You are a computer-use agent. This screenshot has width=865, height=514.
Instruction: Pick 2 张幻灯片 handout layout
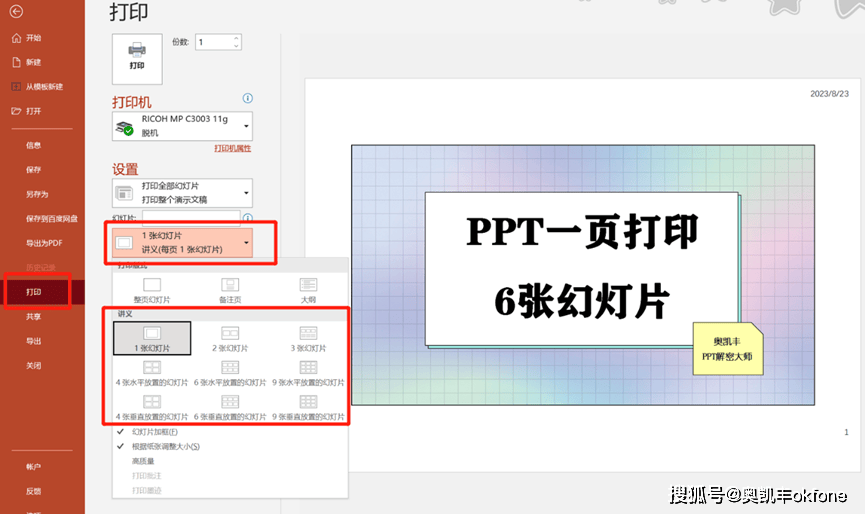pyautogui.click(x=229, y=338)
